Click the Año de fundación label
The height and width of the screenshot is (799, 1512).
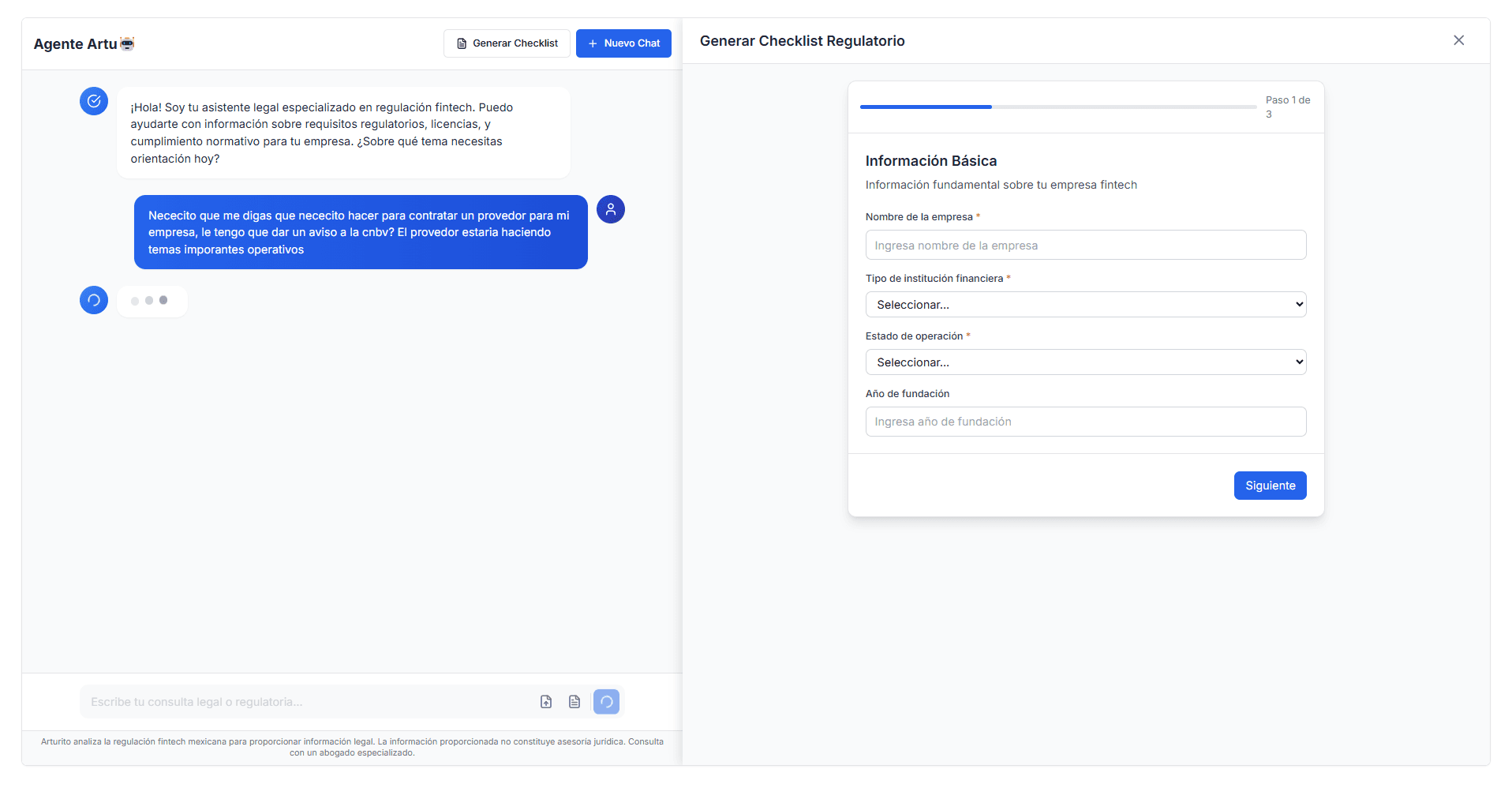908,394
